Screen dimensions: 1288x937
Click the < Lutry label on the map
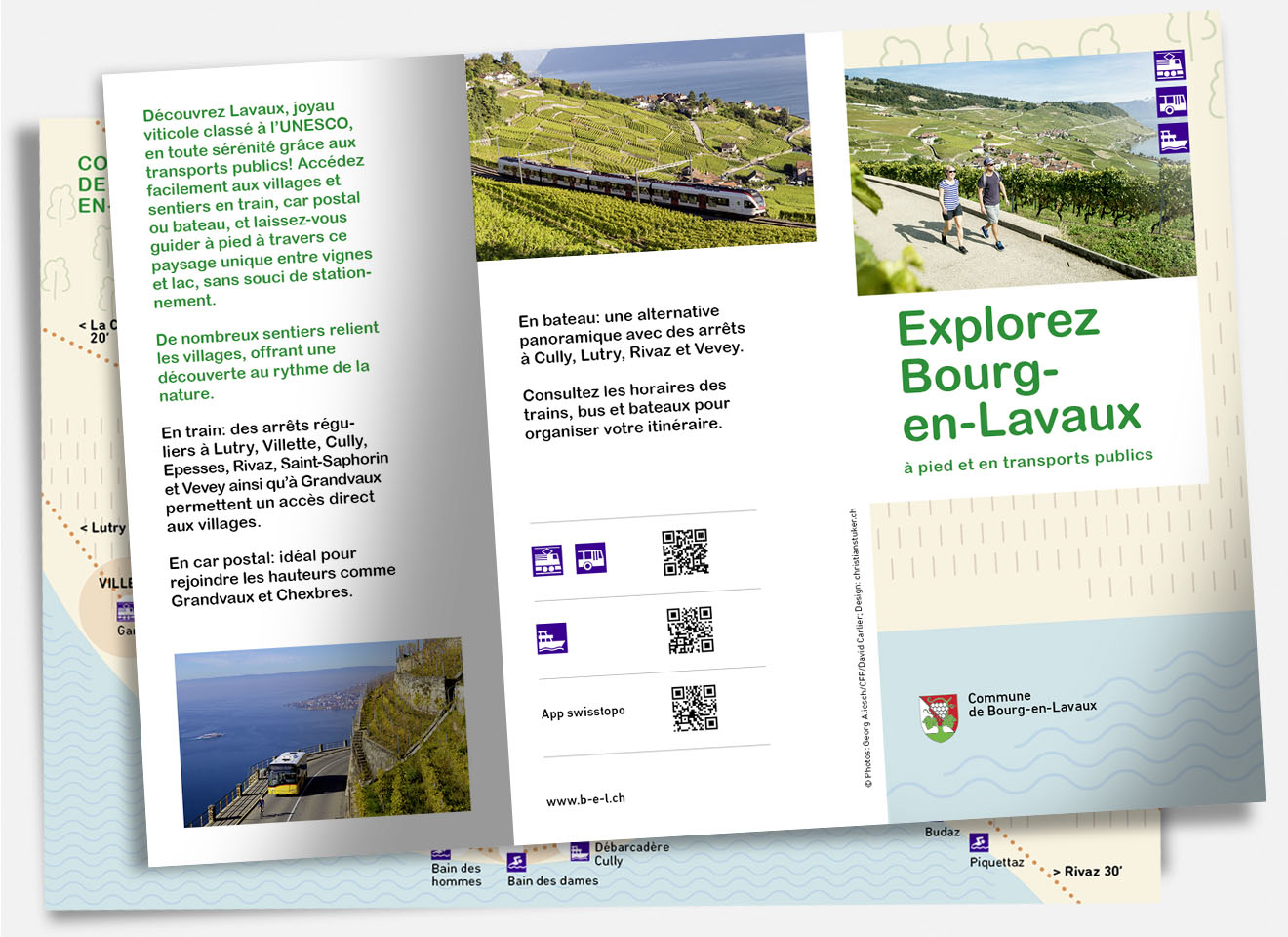point(102,528)
